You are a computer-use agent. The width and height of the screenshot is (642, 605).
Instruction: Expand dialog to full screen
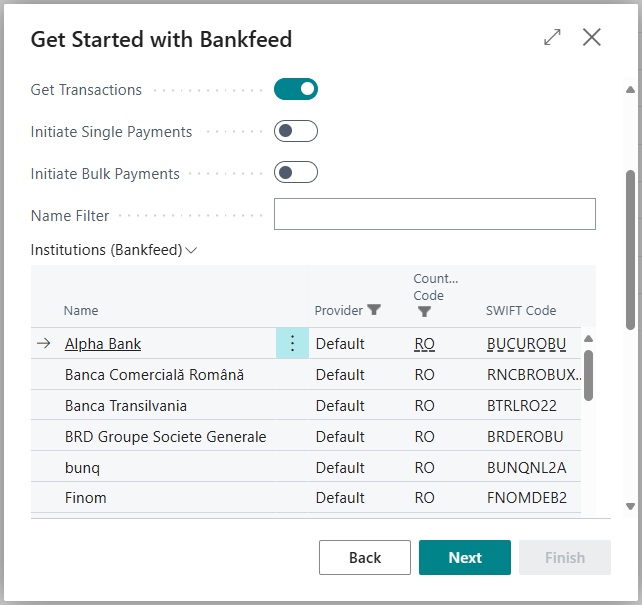pyautogui.click(x=552, y=37)
